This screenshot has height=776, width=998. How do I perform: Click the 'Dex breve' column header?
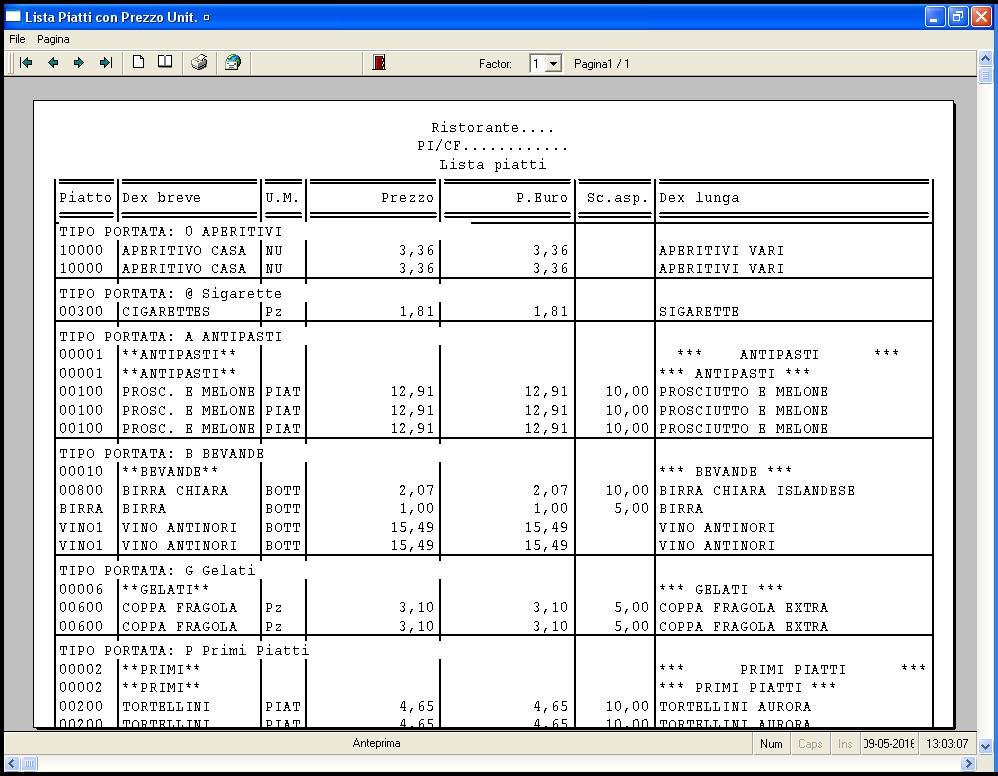(161, 197)
